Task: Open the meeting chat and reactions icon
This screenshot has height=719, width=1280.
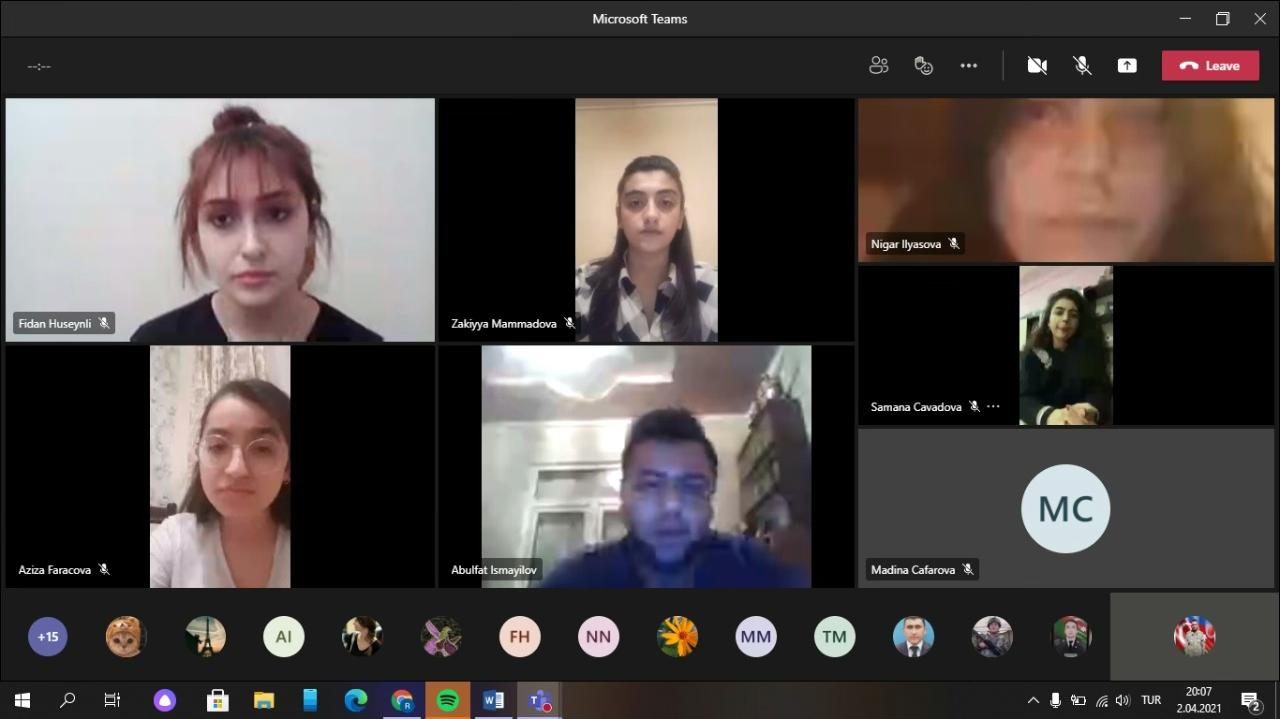Action: [x=923, y=66]
